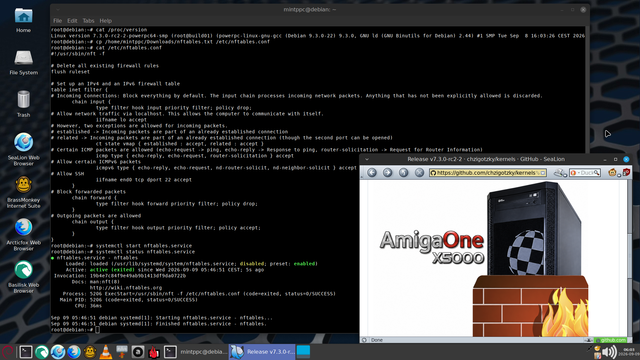The image size is (640, 360).
Task: Open the terminal Edit menu
Action: click(72, 21)
